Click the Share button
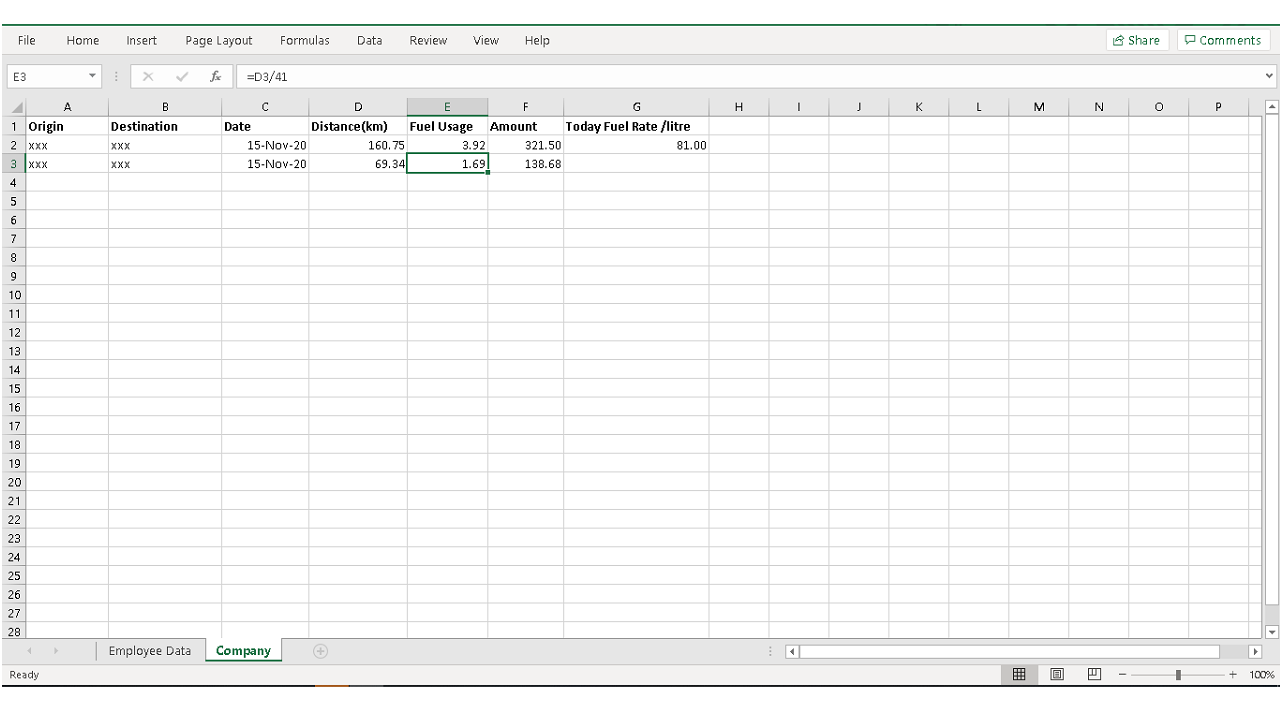The image size is (1280, 720). pyautogui.click(x=1137, y=40)
